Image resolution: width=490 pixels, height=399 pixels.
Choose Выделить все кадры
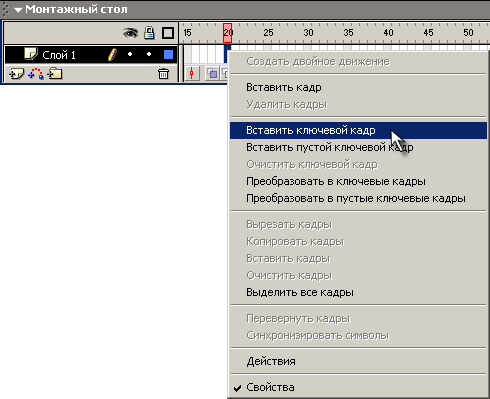(x=358, y=293)
